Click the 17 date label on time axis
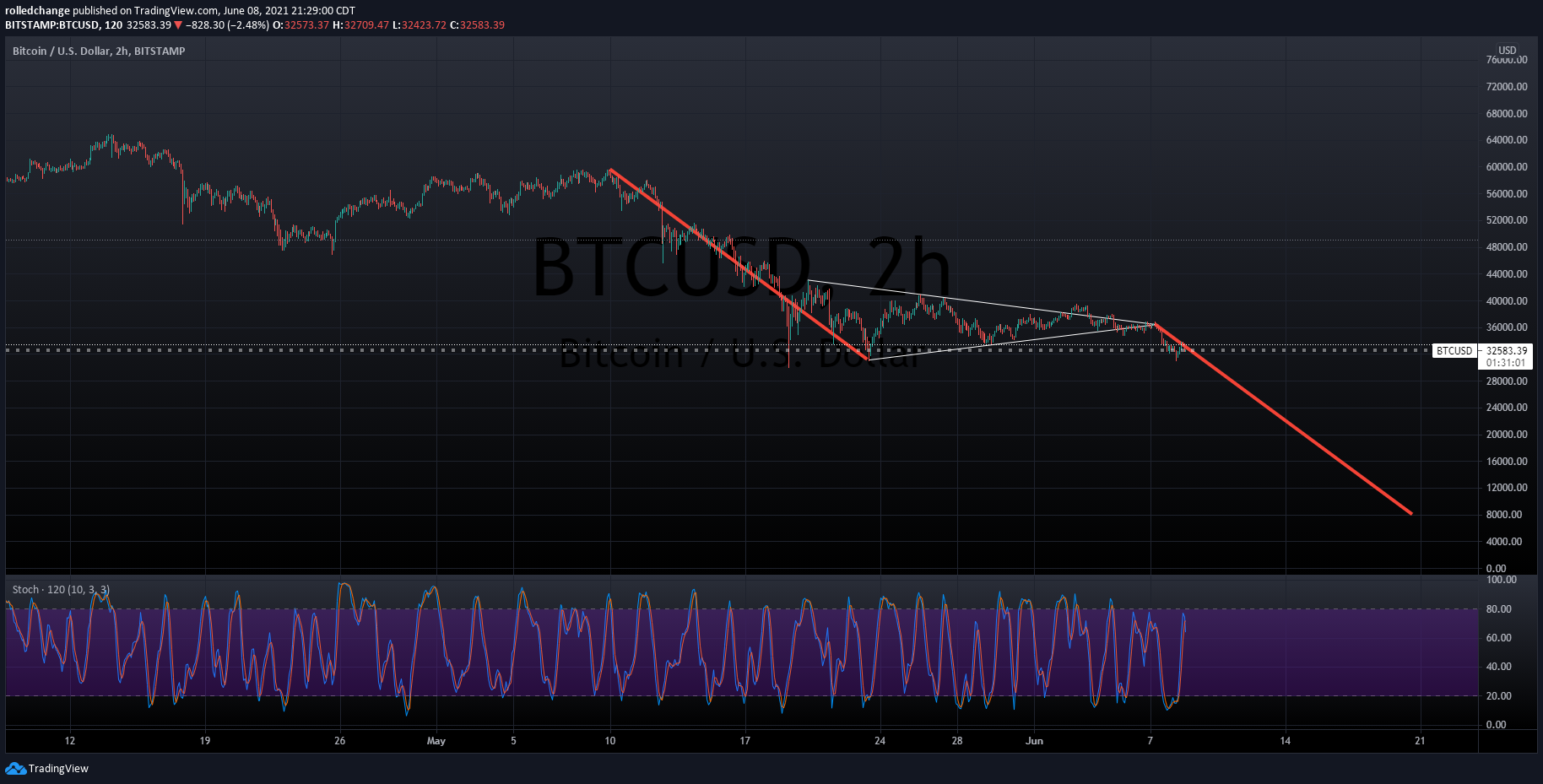 coord(744,741)
